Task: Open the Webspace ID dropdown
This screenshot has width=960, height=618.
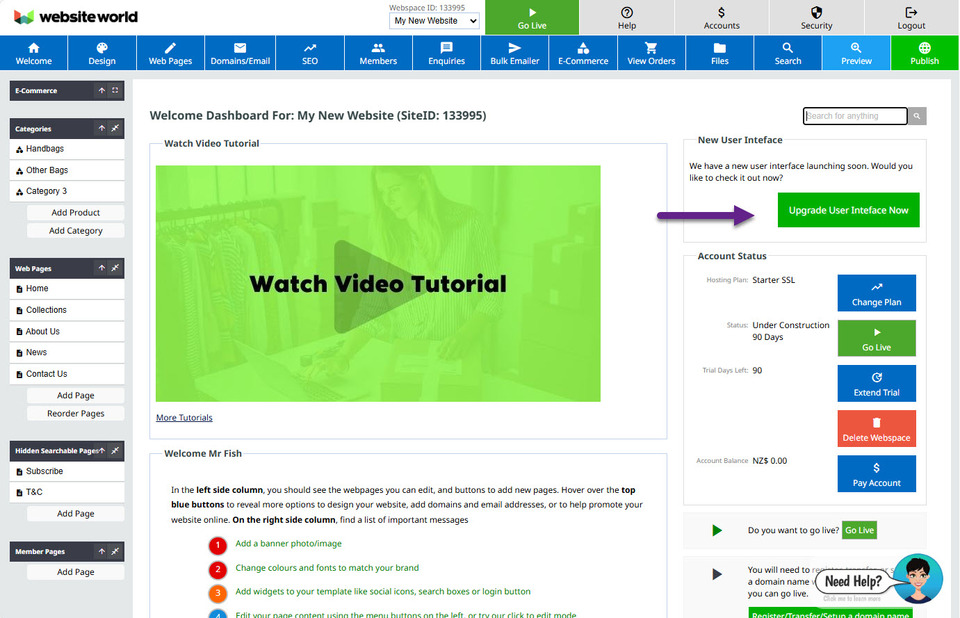Action: (435, 20)
